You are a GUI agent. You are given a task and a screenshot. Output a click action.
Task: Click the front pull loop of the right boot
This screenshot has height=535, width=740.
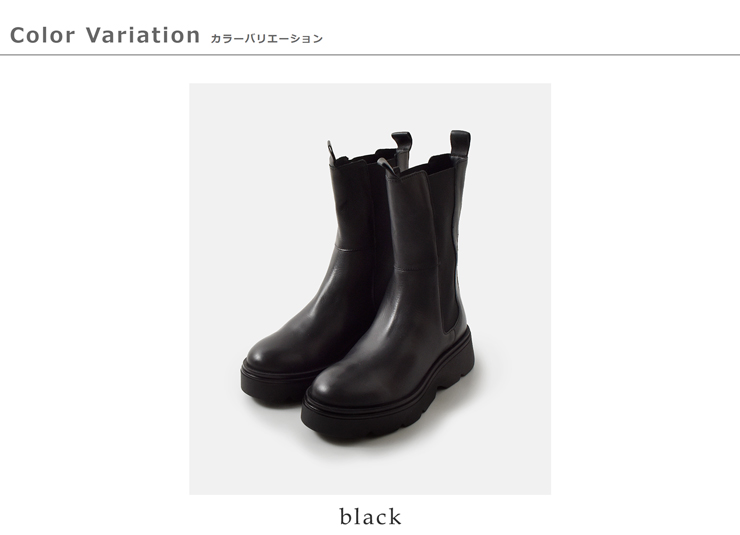pyautogui.click(x=386, y=166)
